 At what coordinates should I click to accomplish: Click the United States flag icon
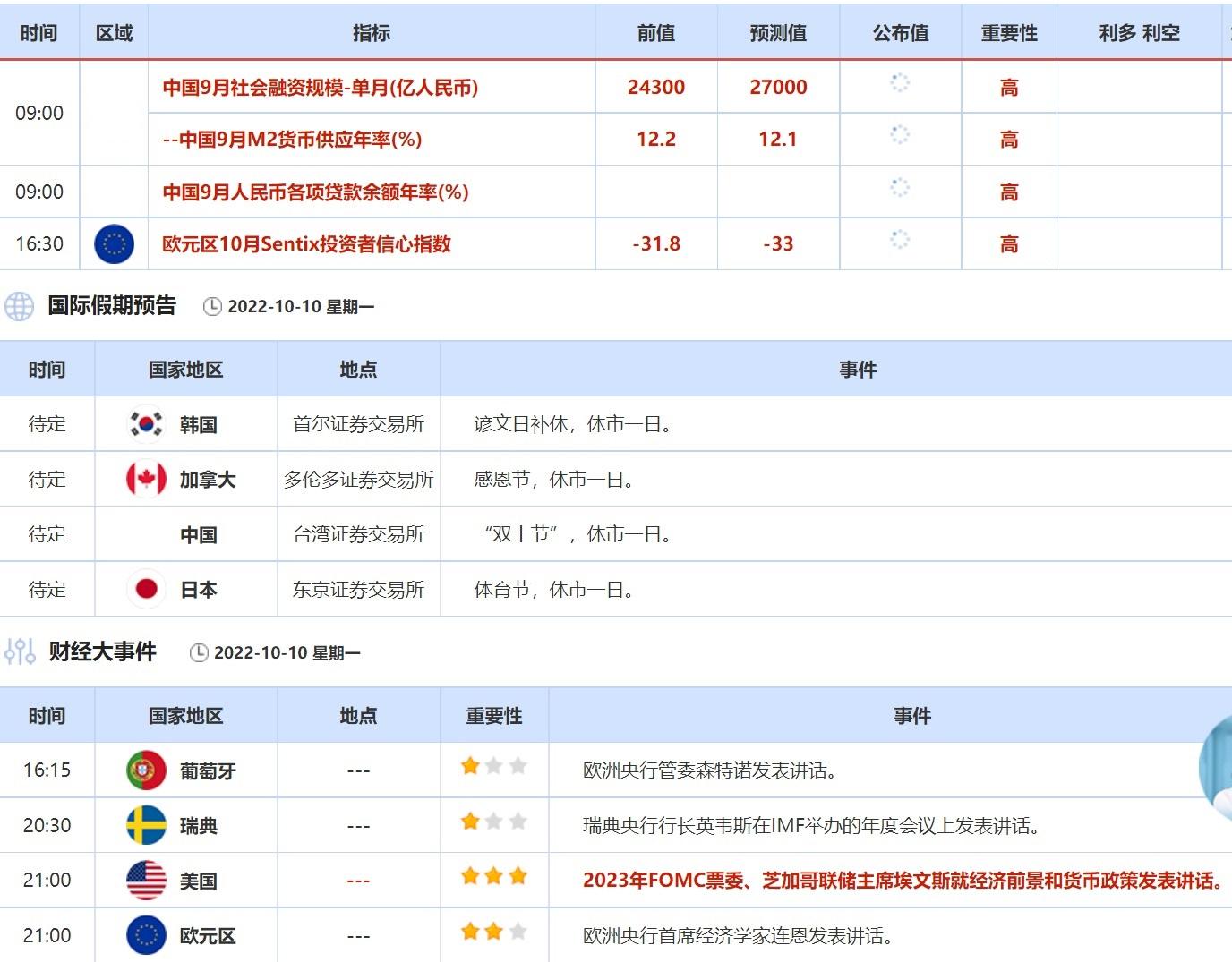[146, 881]
